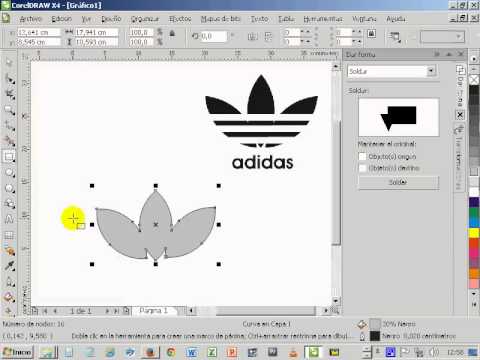Screen dimensions: 480x360
Task: Open Chrome from the taskbar
Action: 171,352
